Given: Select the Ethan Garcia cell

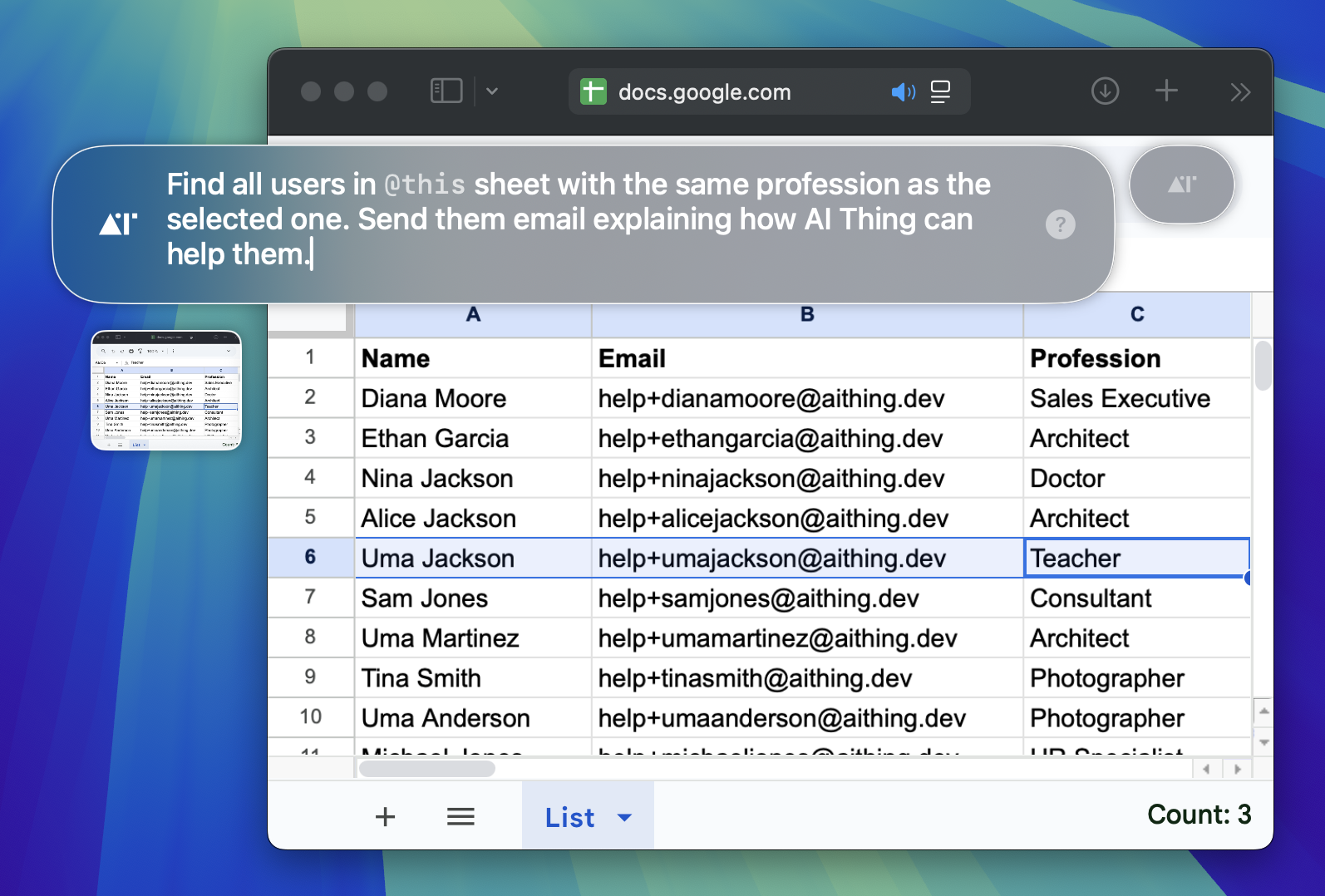Looking at the screenshot, I should click(x=473, y=438).
